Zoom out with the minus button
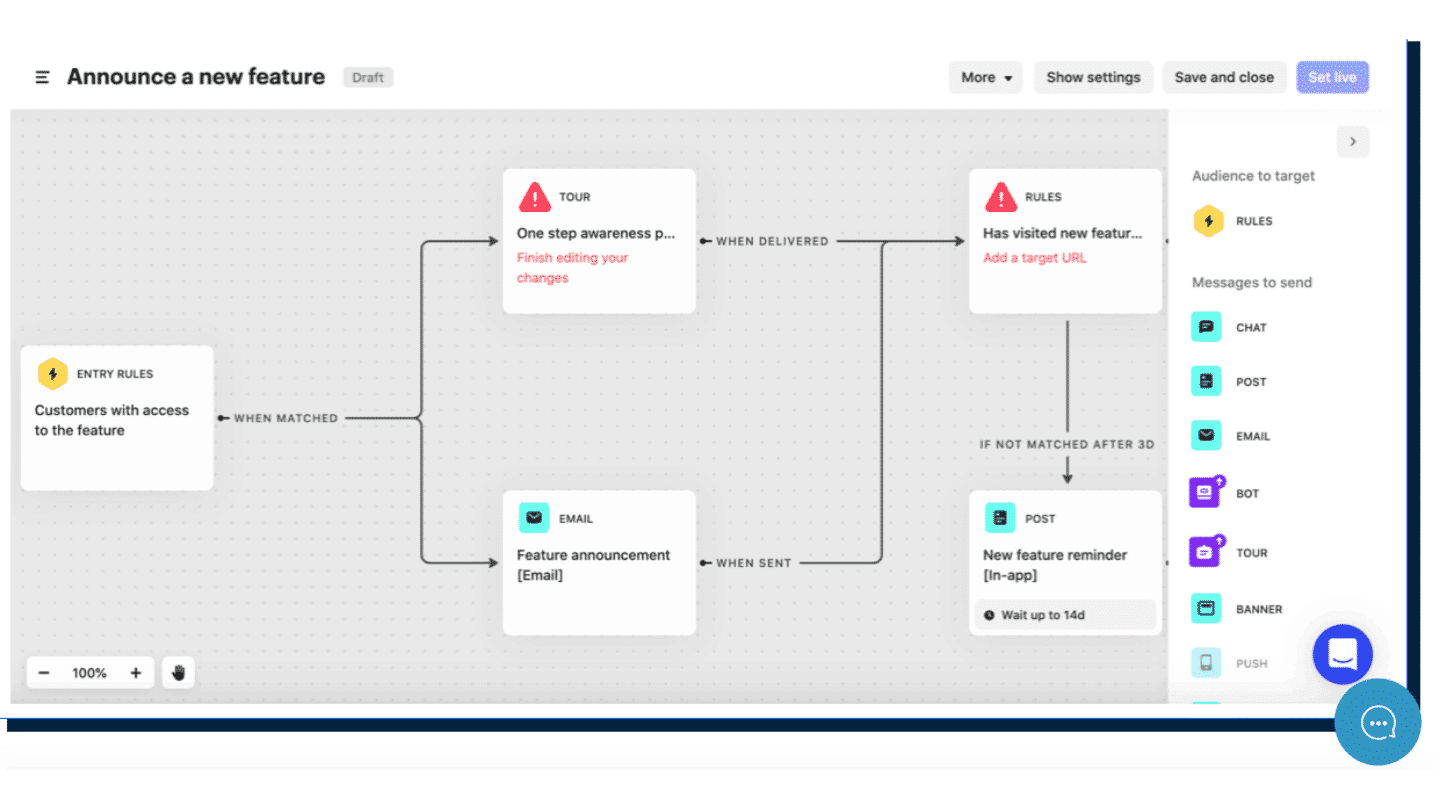Viewport: 1440px width, 810px height. (44, 673)
